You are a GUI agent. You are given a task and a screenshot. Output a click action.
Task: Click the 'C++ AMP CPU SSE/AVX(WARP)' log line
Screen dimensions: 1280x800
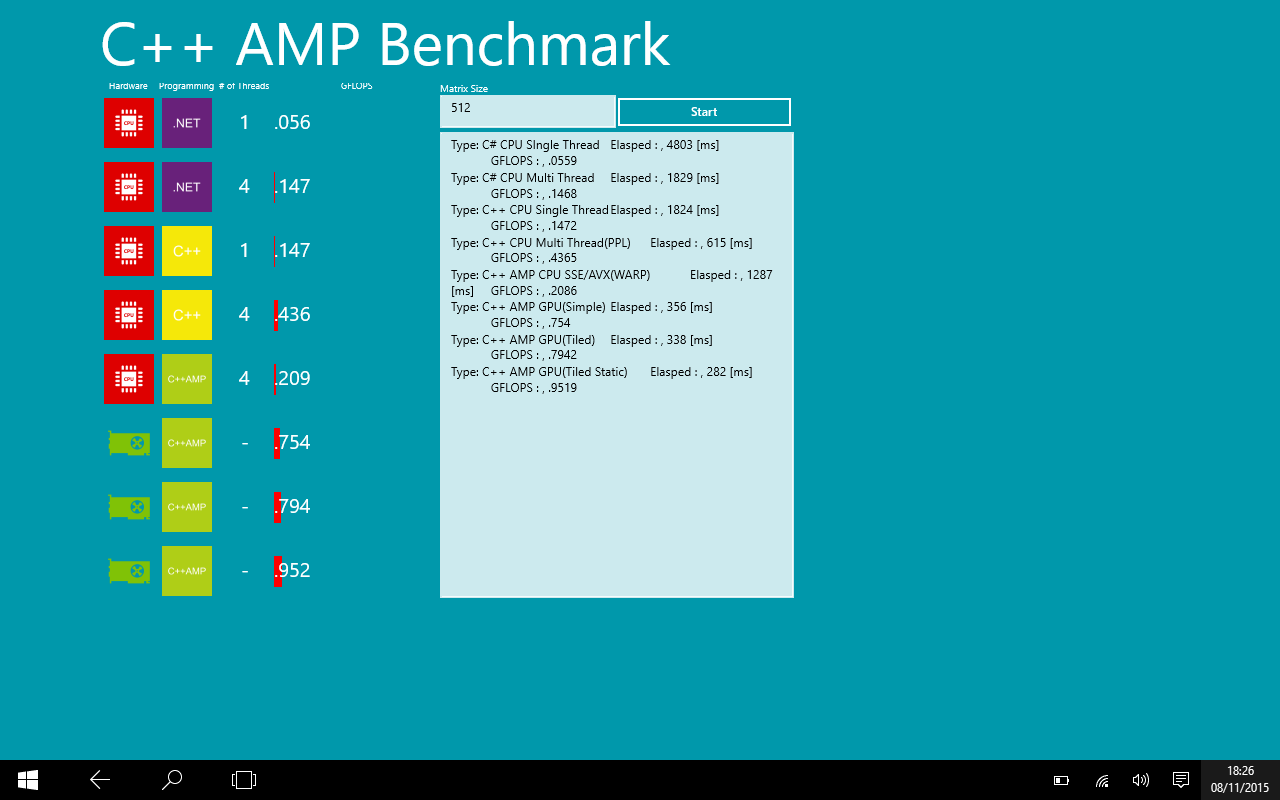[612, 275]
